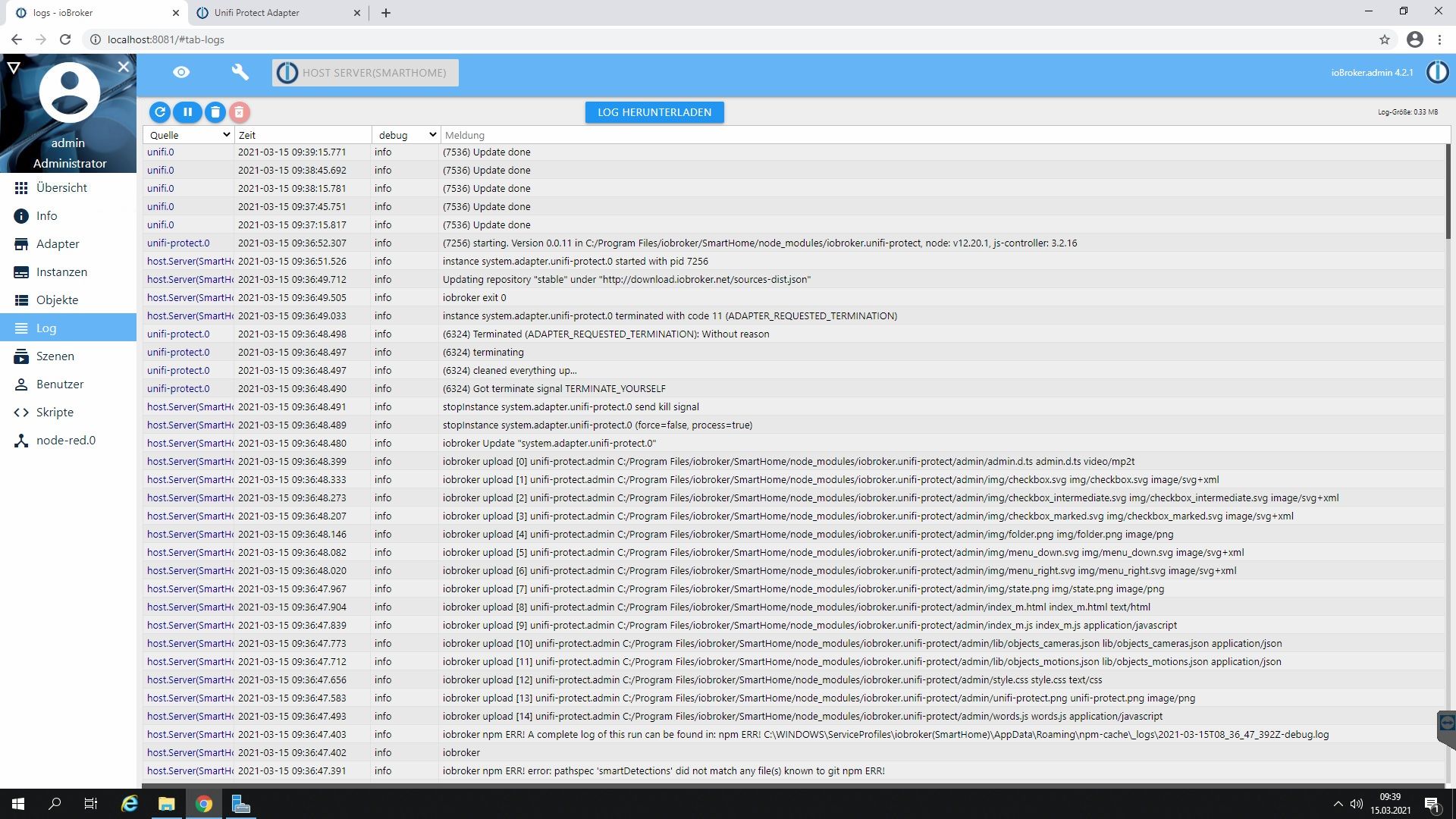Toggle visibility eye icon in header
This screenshot has height=819, width=1456.
pyautogui.click(x=181, y=72)
